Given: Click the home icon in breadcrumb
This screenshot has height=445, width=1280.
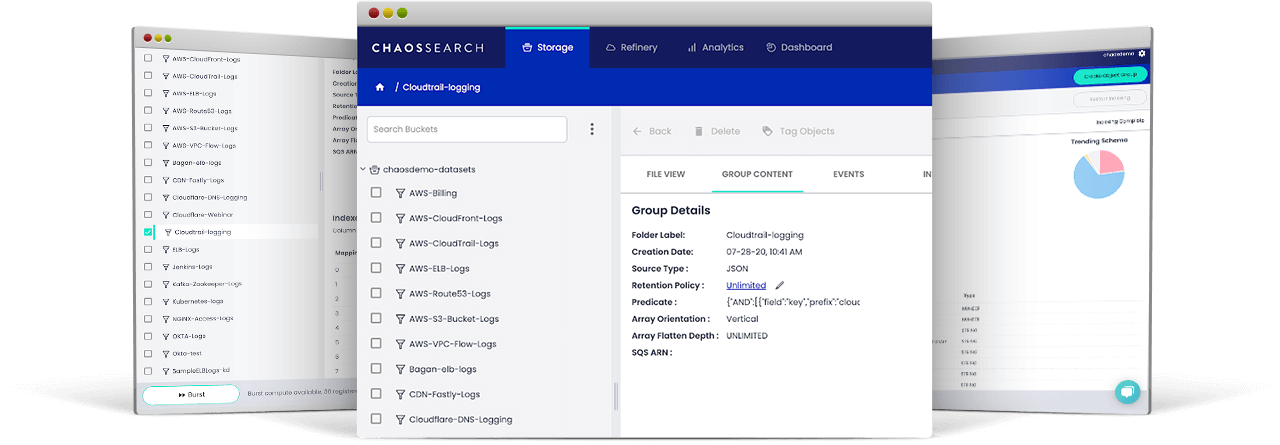Looking at the screenshot, I should tap(380, 87).
